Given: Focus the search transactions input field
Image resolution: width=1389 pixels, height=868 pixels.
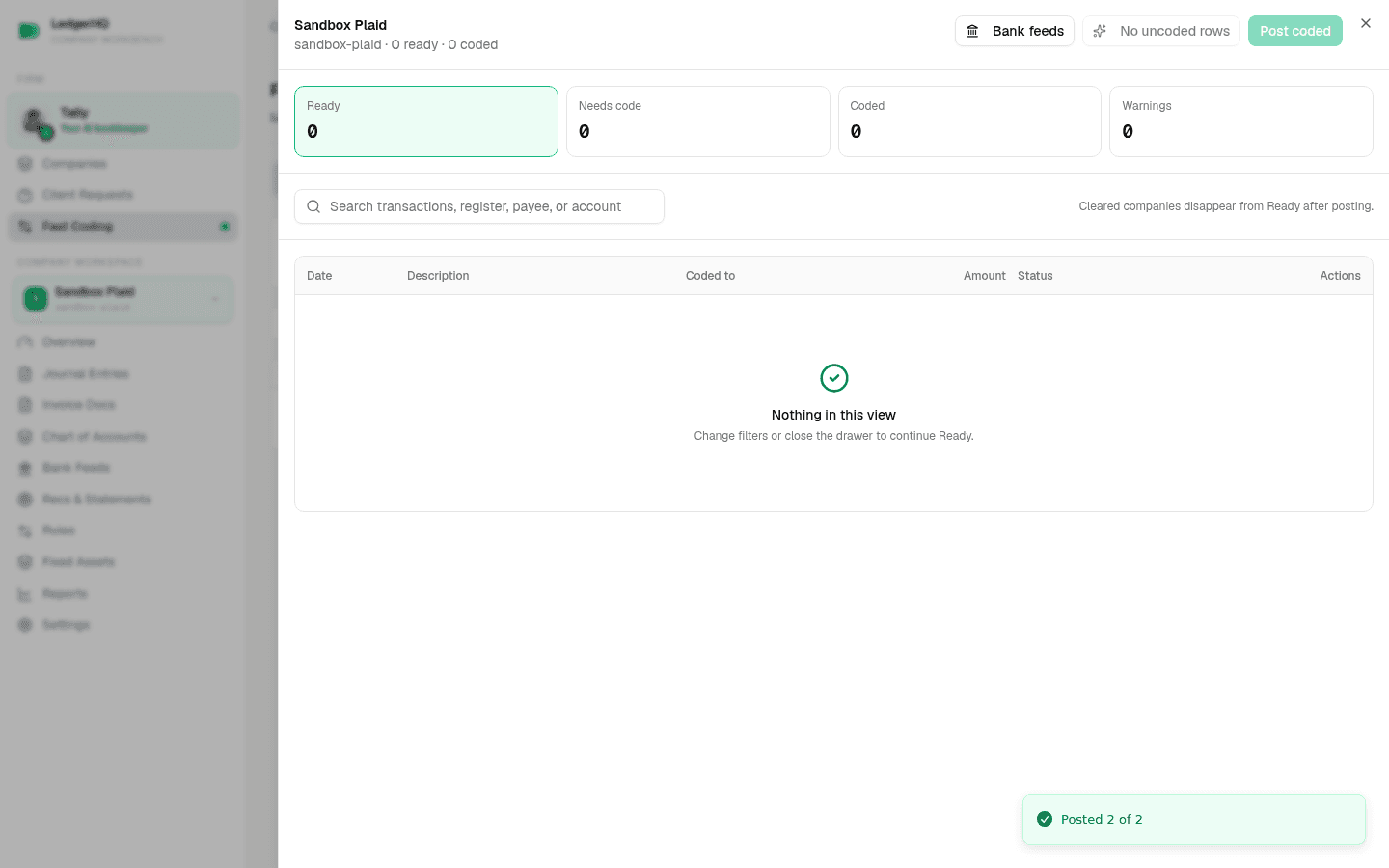Looking at the screenshot, I should pos(479,206).
